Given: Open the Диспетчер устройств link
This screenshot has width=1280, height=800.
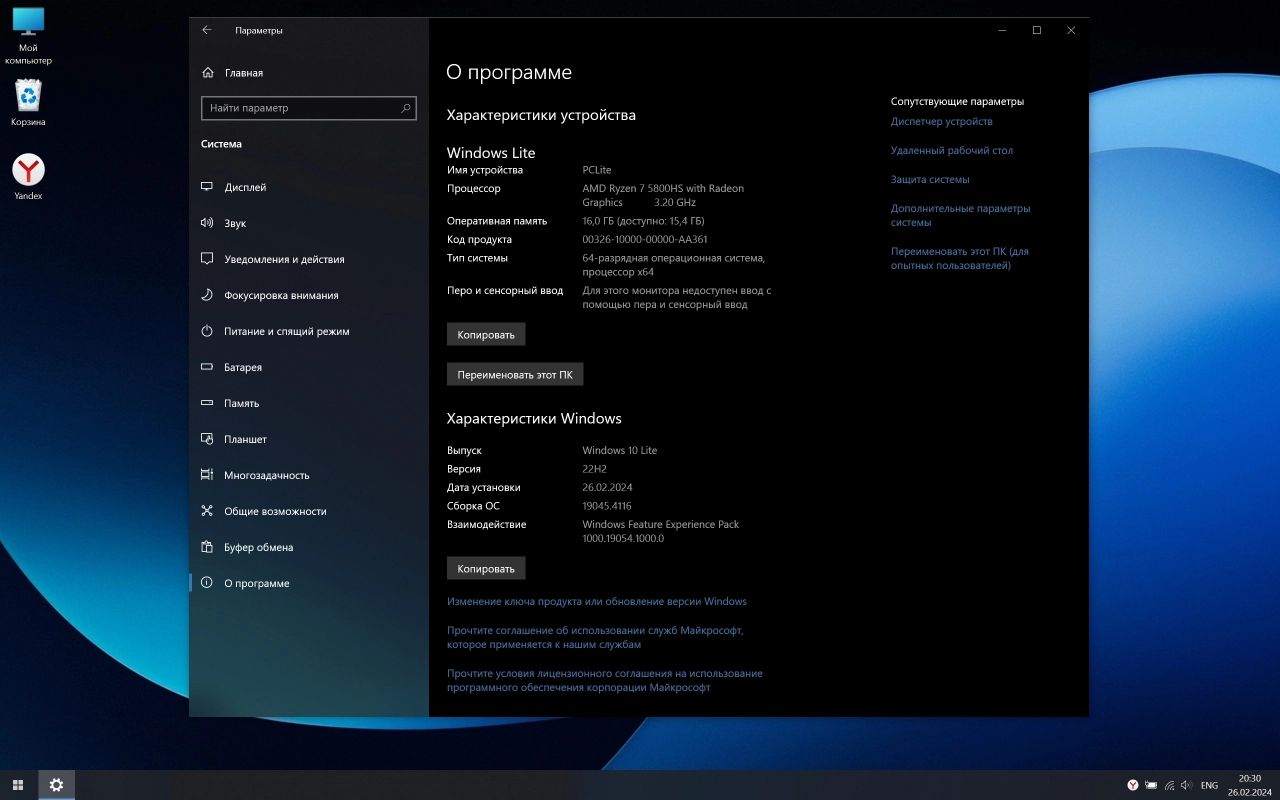Looking at the screenshot, I should [x=942, y=121].
